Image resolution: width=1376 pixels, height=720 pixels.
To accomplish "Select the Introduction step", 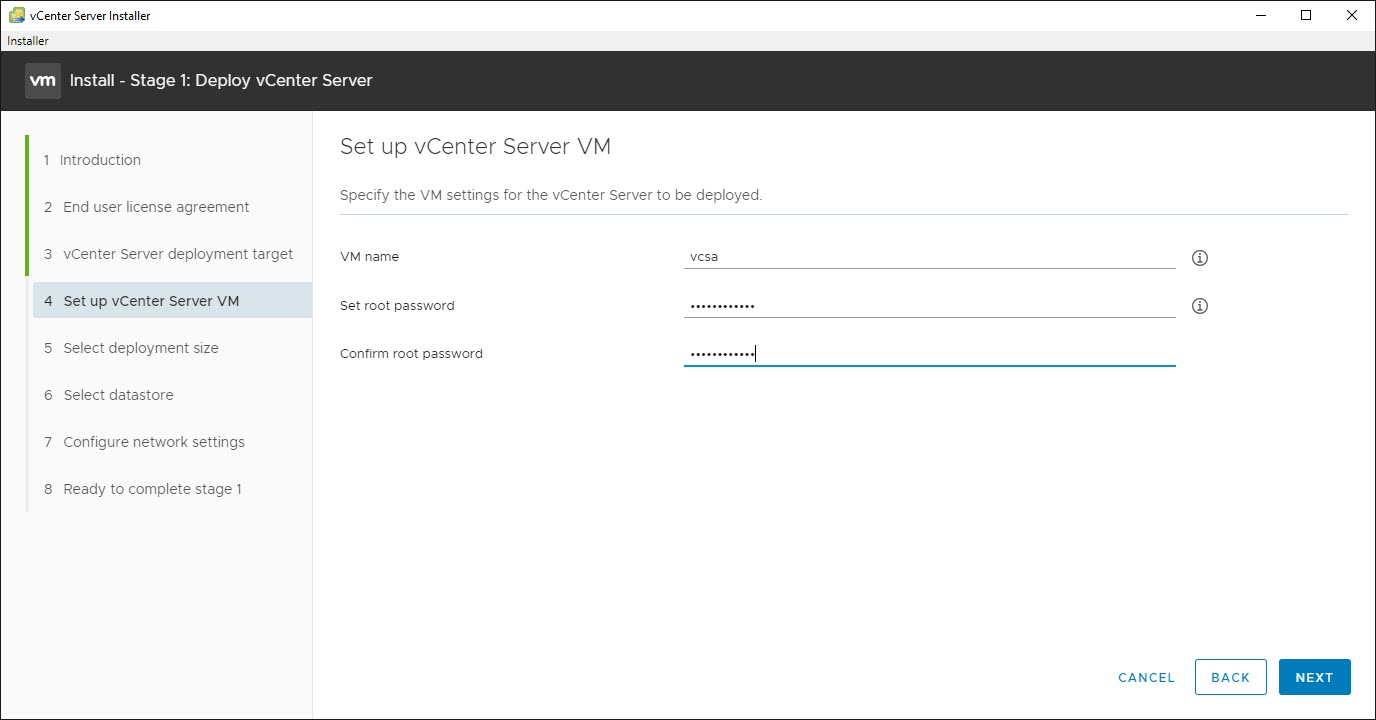I will tap(100, 160).
